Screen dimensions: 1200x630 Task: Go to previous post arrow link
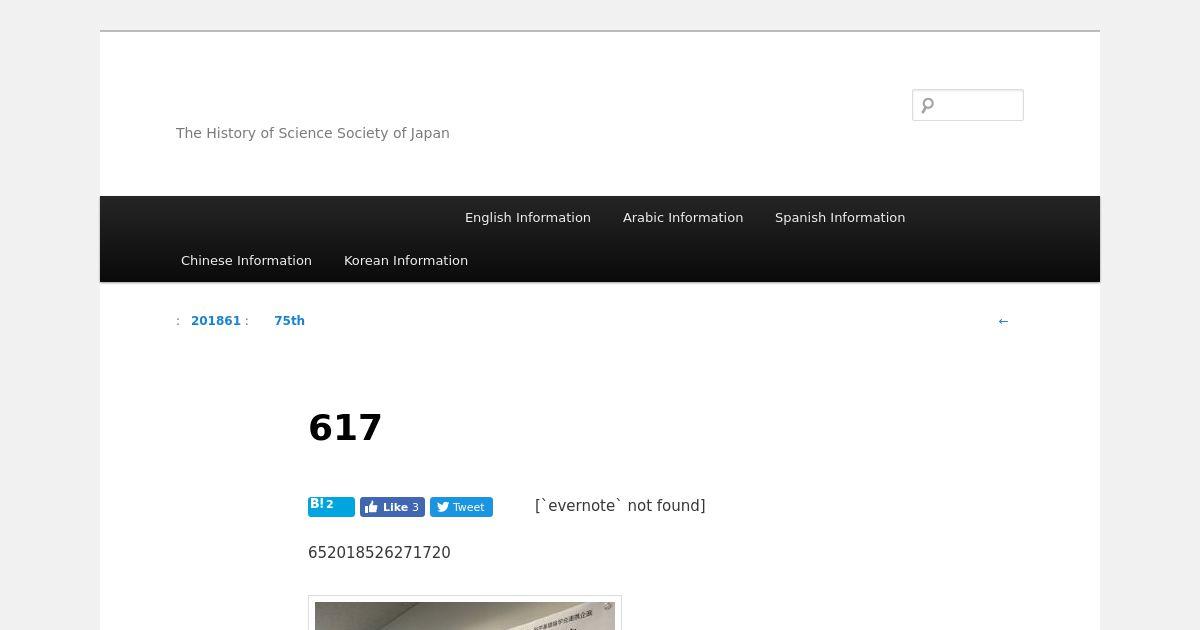click(1003, 321)
